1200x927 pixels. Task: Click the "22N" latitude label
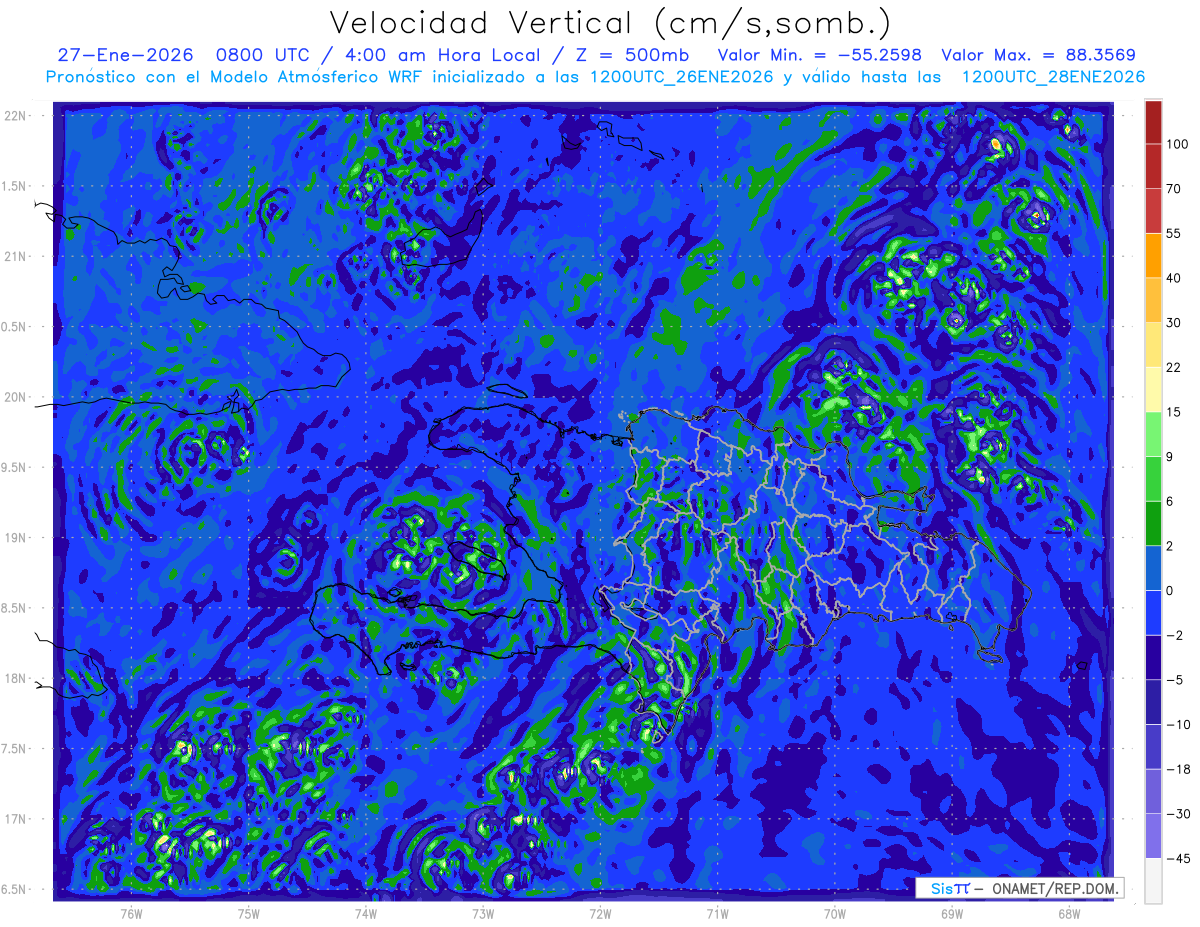16,116
